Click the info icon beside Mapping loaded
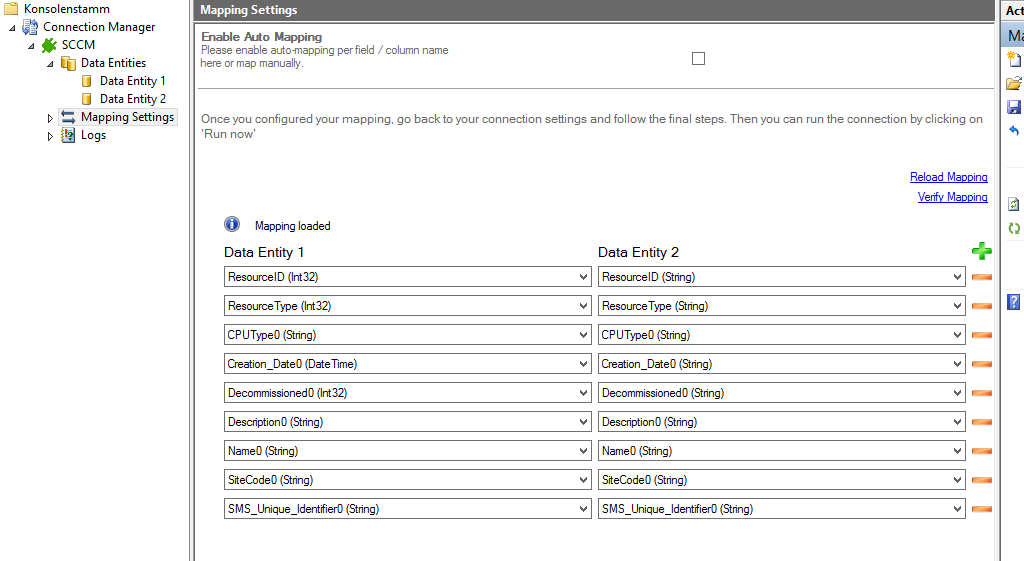This screenshot has width=1024, height=561. 232,225
